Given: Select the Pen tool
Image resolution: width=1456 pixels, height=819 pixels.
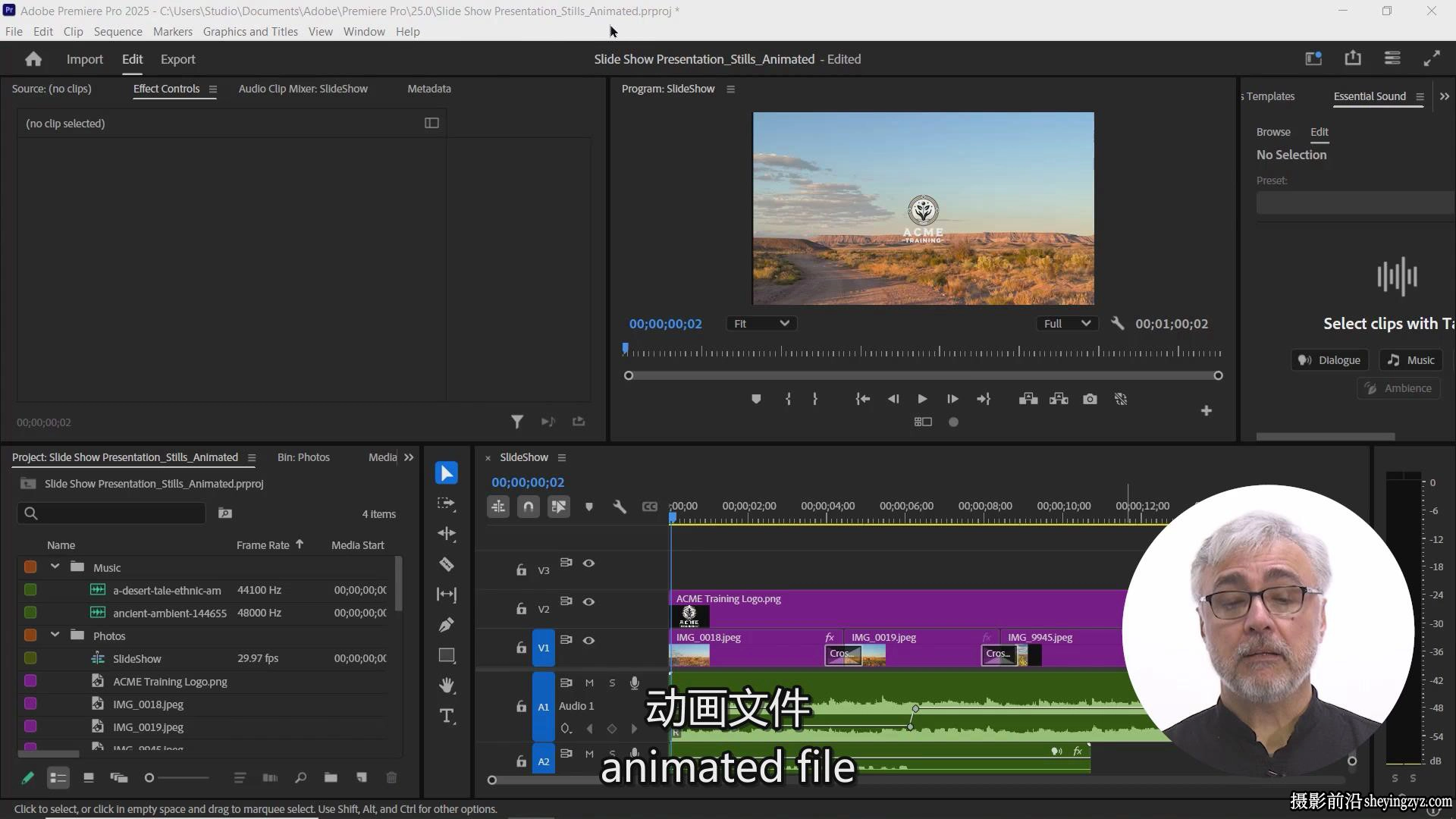Looking at the screenshot, I should click(x=447, y=625).
